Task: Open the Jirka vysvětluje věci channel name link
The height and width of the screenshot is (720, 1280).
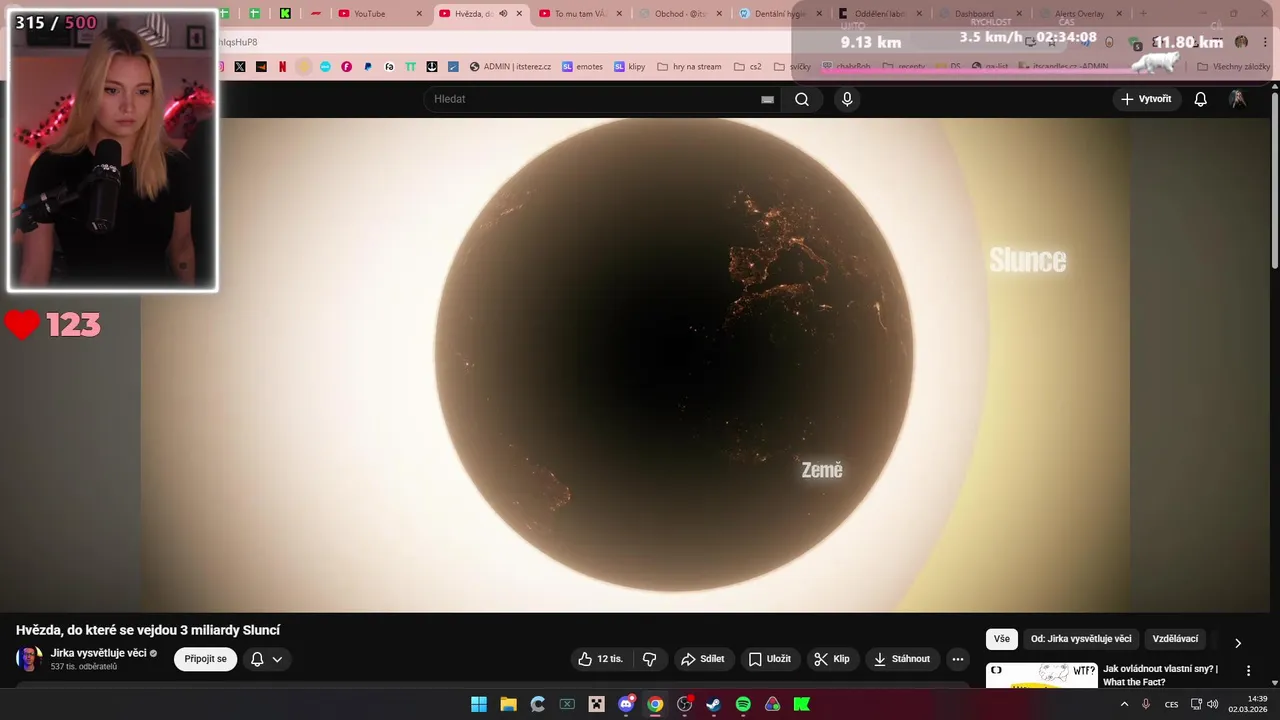Action: [98, 653]
